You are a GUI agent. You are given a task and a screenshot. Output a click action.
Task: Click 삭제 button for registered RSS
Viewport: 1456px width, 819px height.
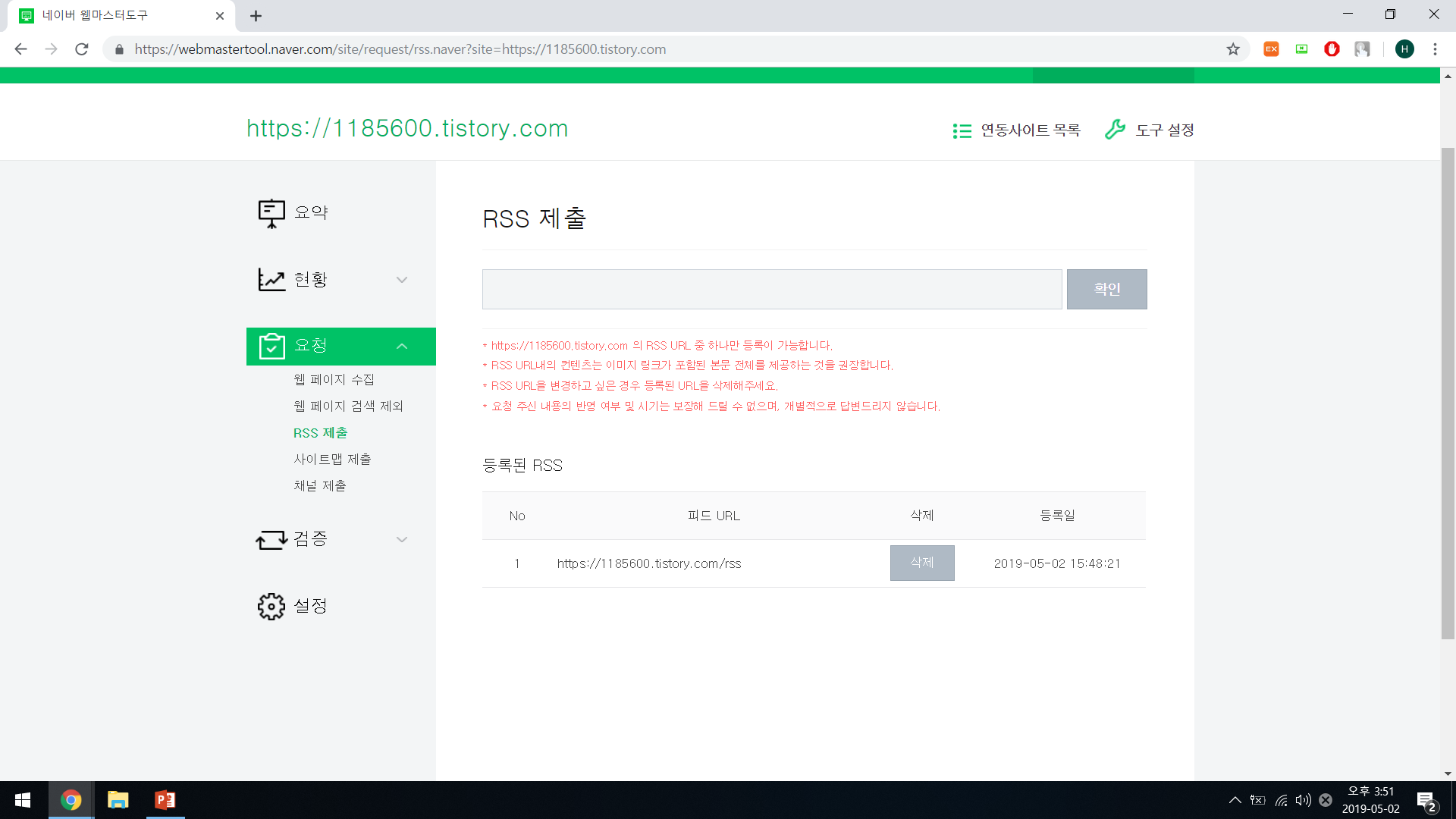(922, 563)
